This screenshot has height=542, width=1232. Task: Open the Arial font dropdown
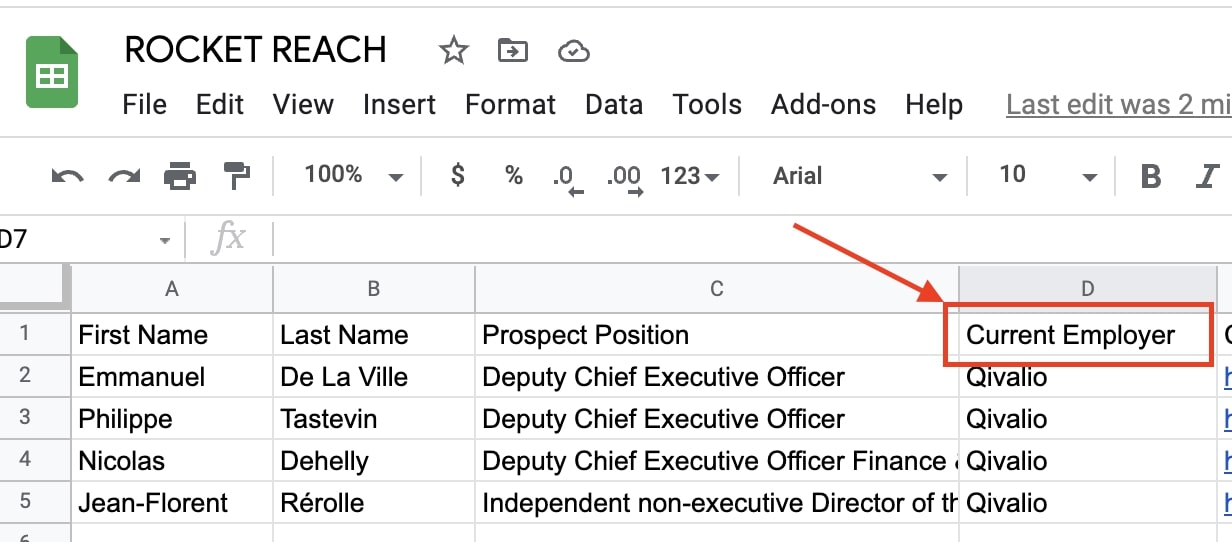(860, 176)
